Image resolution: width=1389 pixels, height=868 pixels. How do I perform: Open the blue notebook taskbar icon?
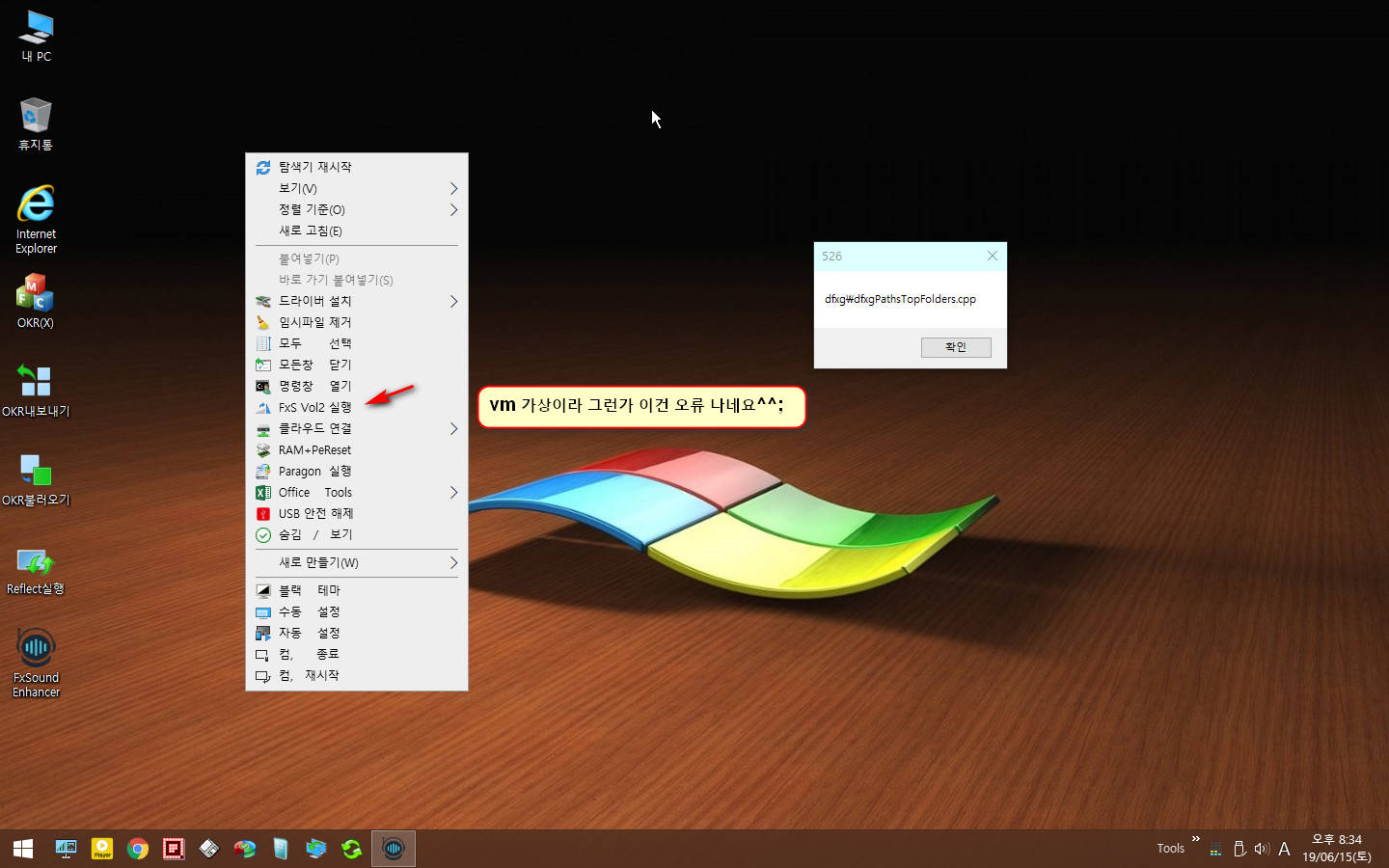pyautogui.click(x=281, y=849)
